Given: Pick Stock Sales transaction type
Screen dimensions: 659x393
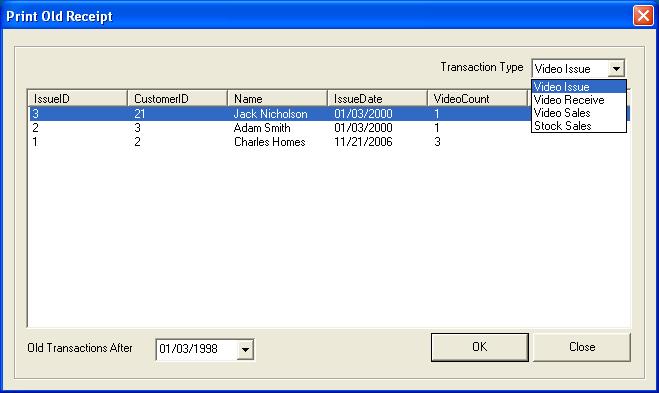Looking at the screenshot, I should tap(579, 126).
